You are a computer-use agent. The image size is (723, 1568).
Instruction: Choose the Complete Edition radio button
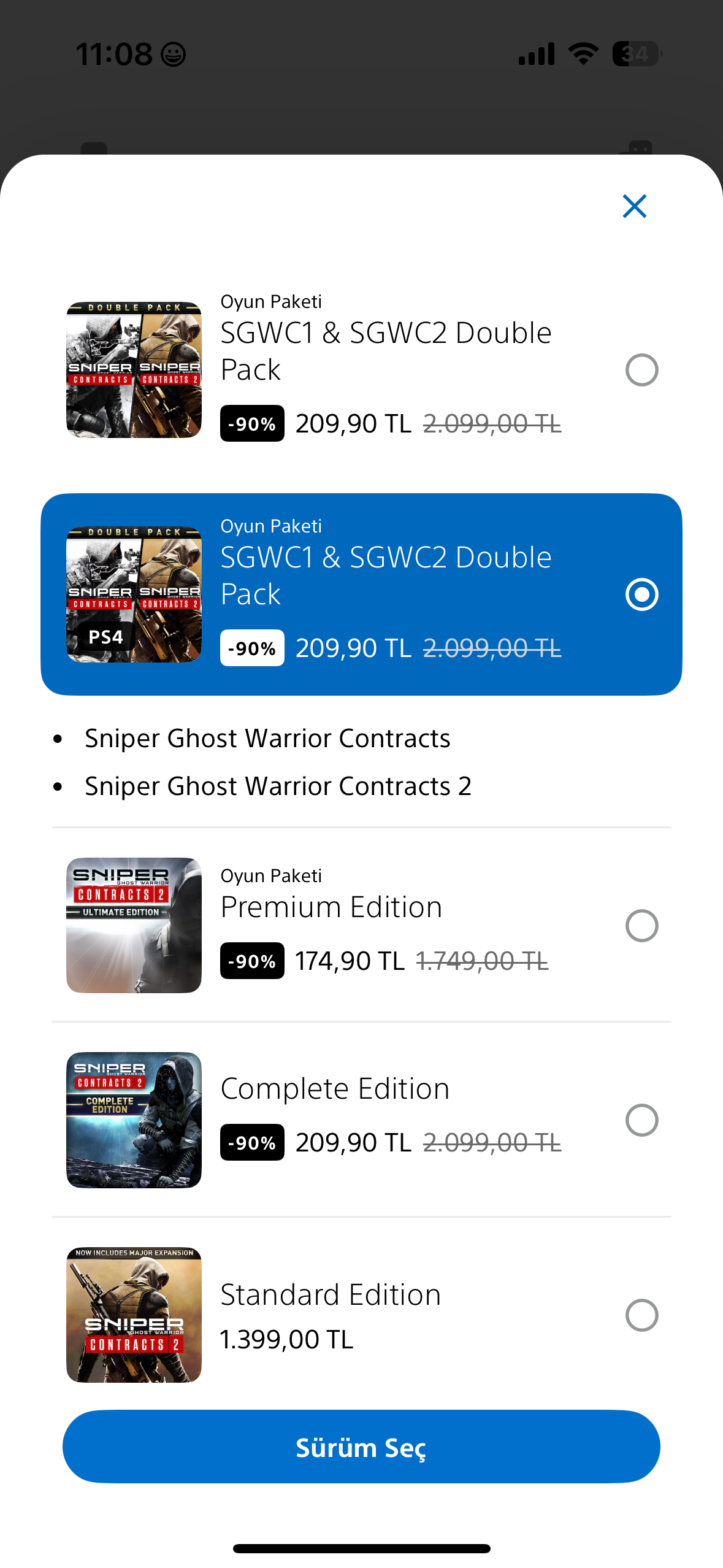641,1120
